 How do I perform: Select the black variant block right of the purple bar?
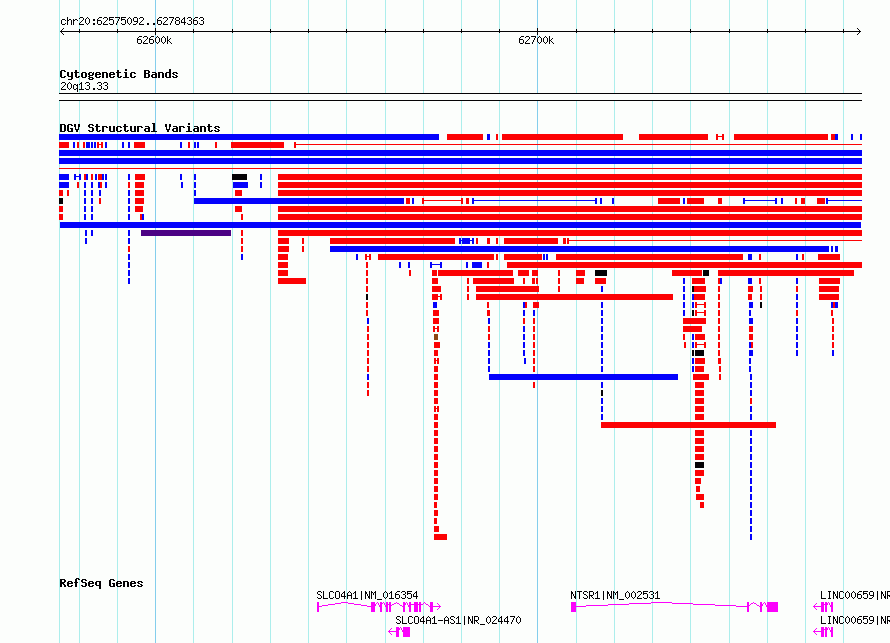point(240,177)
